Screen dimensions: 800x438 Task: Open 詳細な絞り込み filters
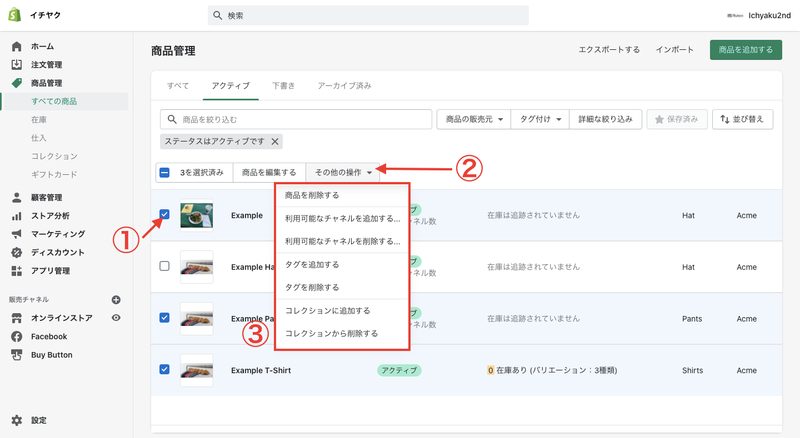(605, 119)
